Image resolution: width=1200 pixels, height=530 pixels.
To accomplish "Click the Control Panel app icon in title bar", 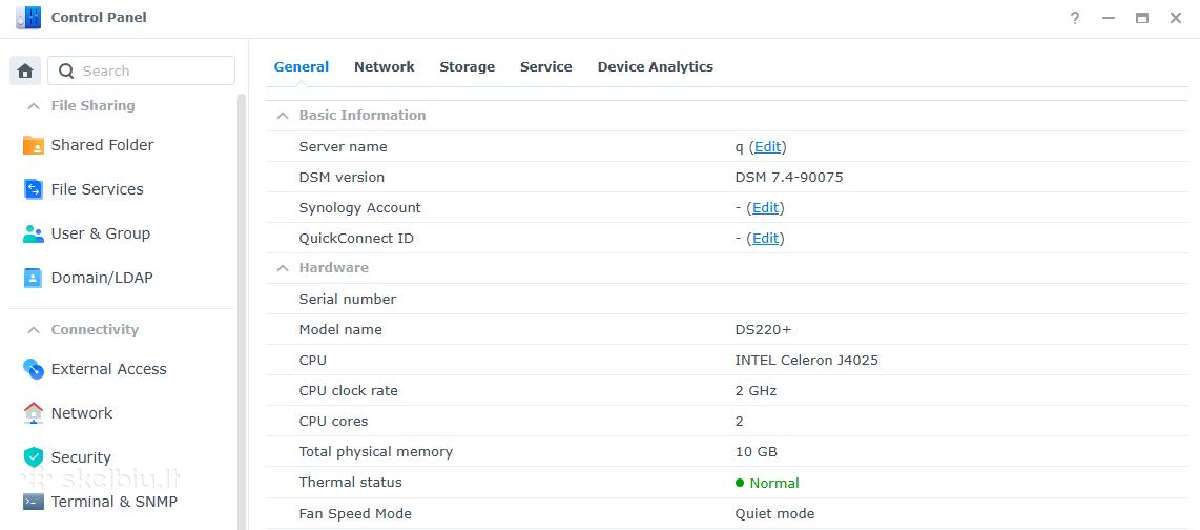I will 29,18.
